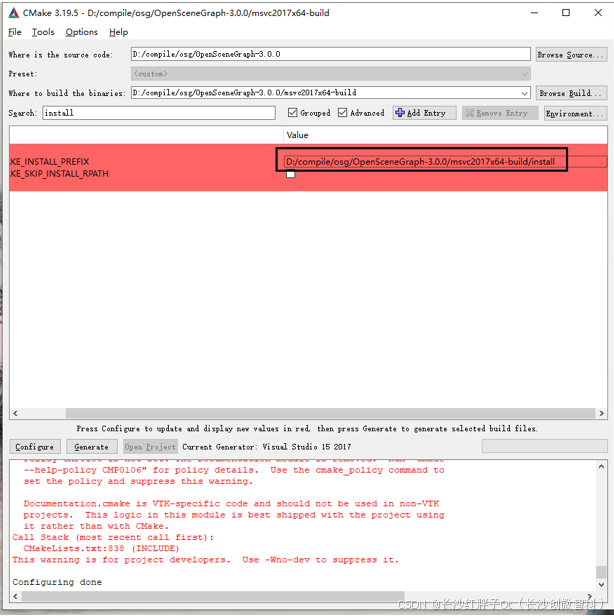This screenshot has height=616, width=614.
Task: Click left arrow of cache table scrollbar
Action: tap(16, 413)
